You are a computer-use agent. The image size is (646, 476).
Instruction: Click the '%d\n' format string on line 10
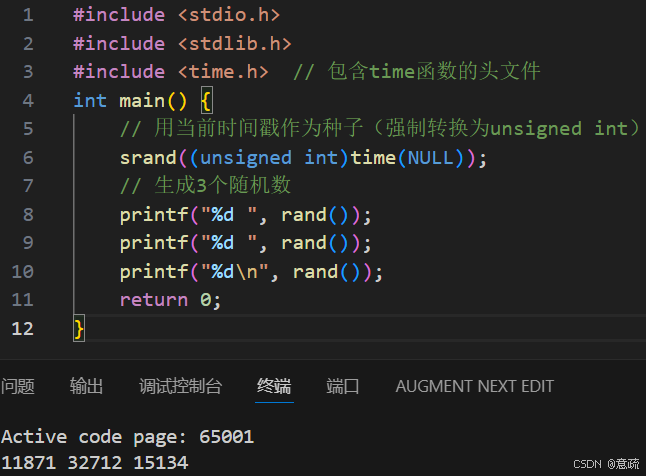pyautogui.click(x=234, y=272)
